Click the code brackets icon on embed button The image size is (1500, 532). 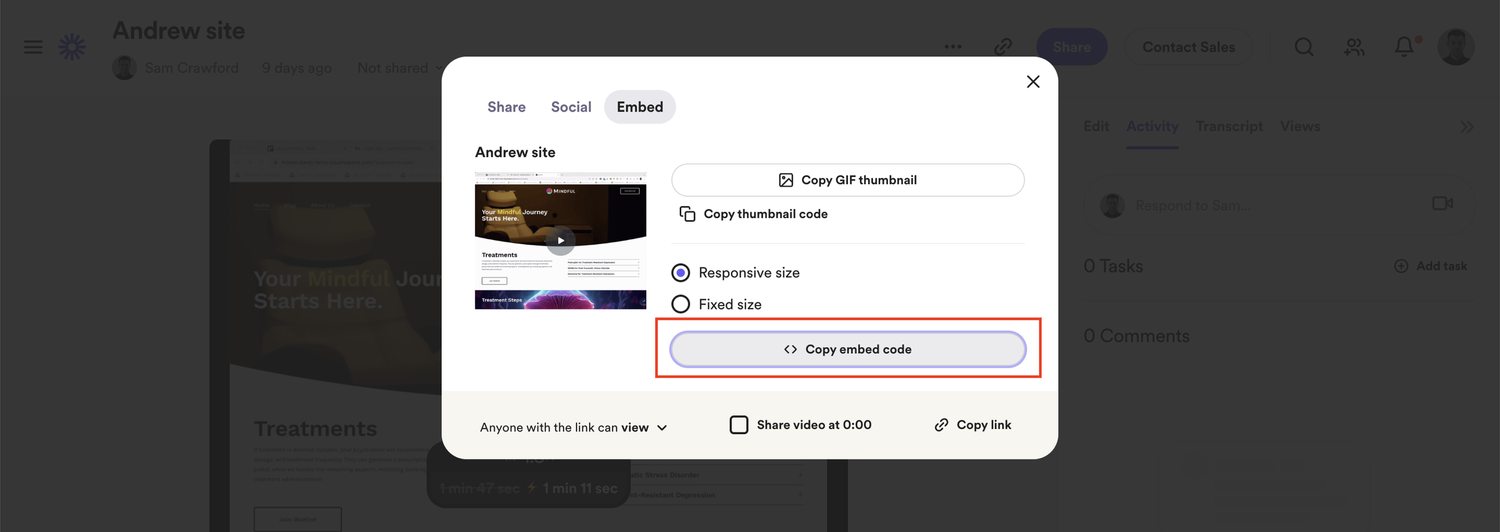(x=790, y=349)
